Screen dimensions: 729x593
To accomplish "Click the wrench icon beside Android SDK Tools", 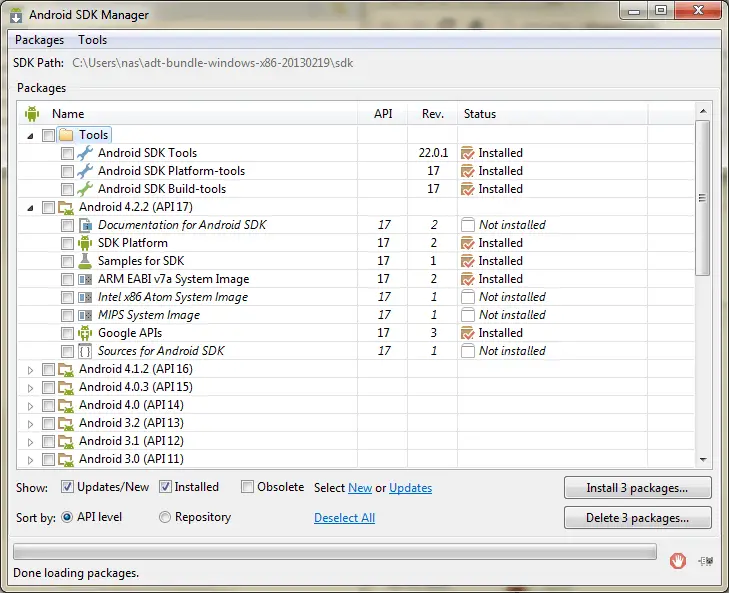I will 85,153.
